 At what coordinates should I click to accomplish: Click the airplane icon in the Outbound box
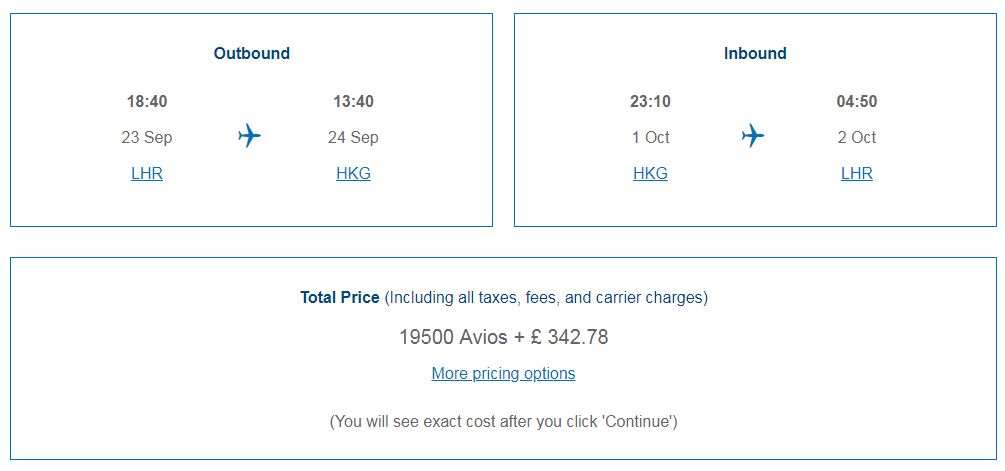(x=250, y=136)
